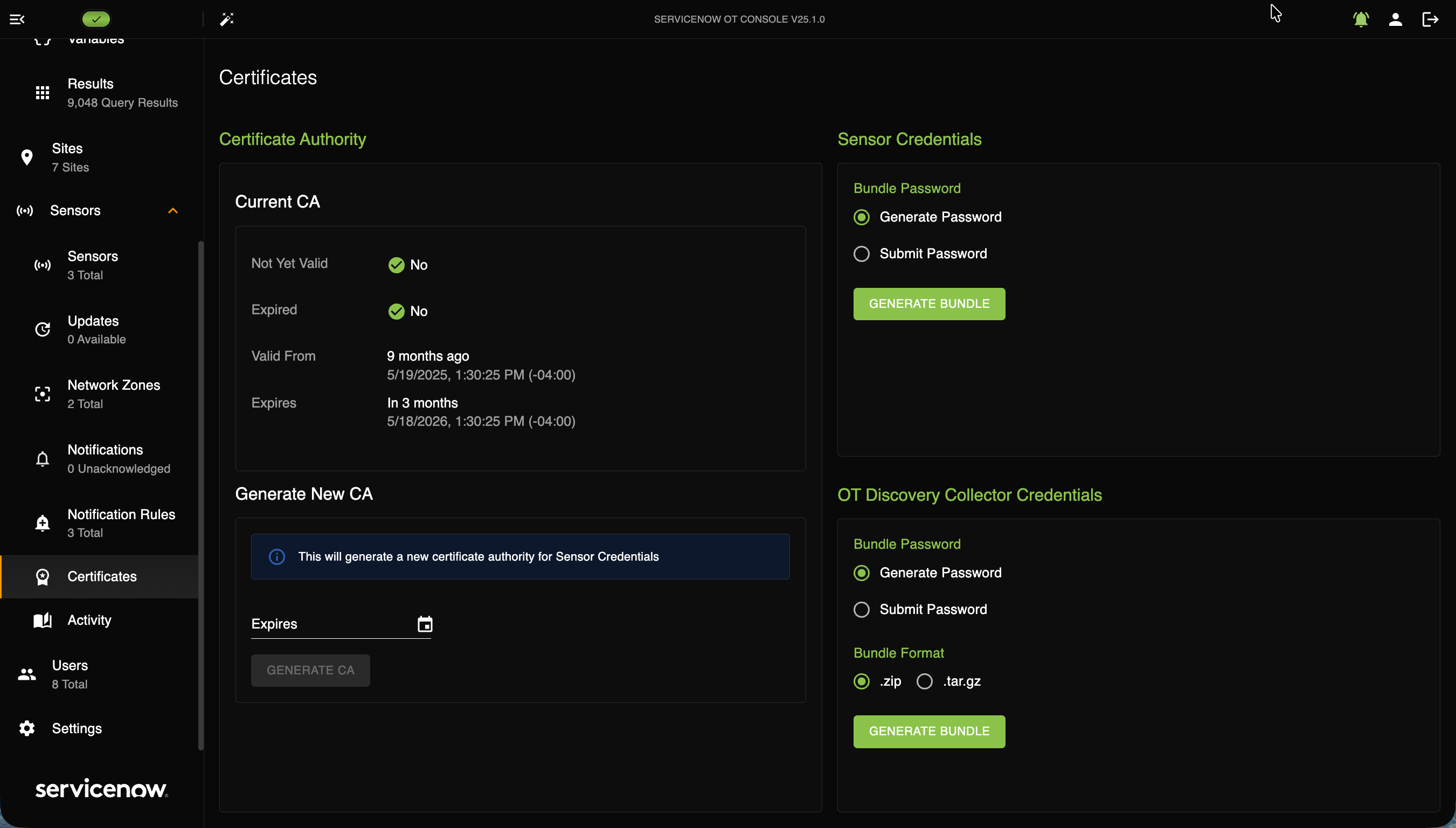Choose .tar.gz bundle format
The height and width of the screenshot is (828, 1456).
pyautogui.click(x=925, y=681)
